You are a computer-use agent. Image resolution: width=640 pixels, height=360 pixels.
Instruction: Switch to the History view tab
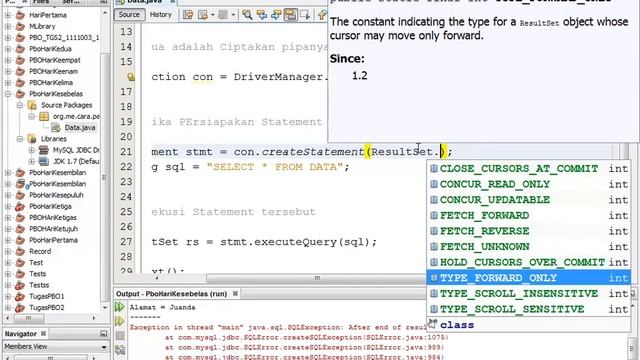click(160, 15)
